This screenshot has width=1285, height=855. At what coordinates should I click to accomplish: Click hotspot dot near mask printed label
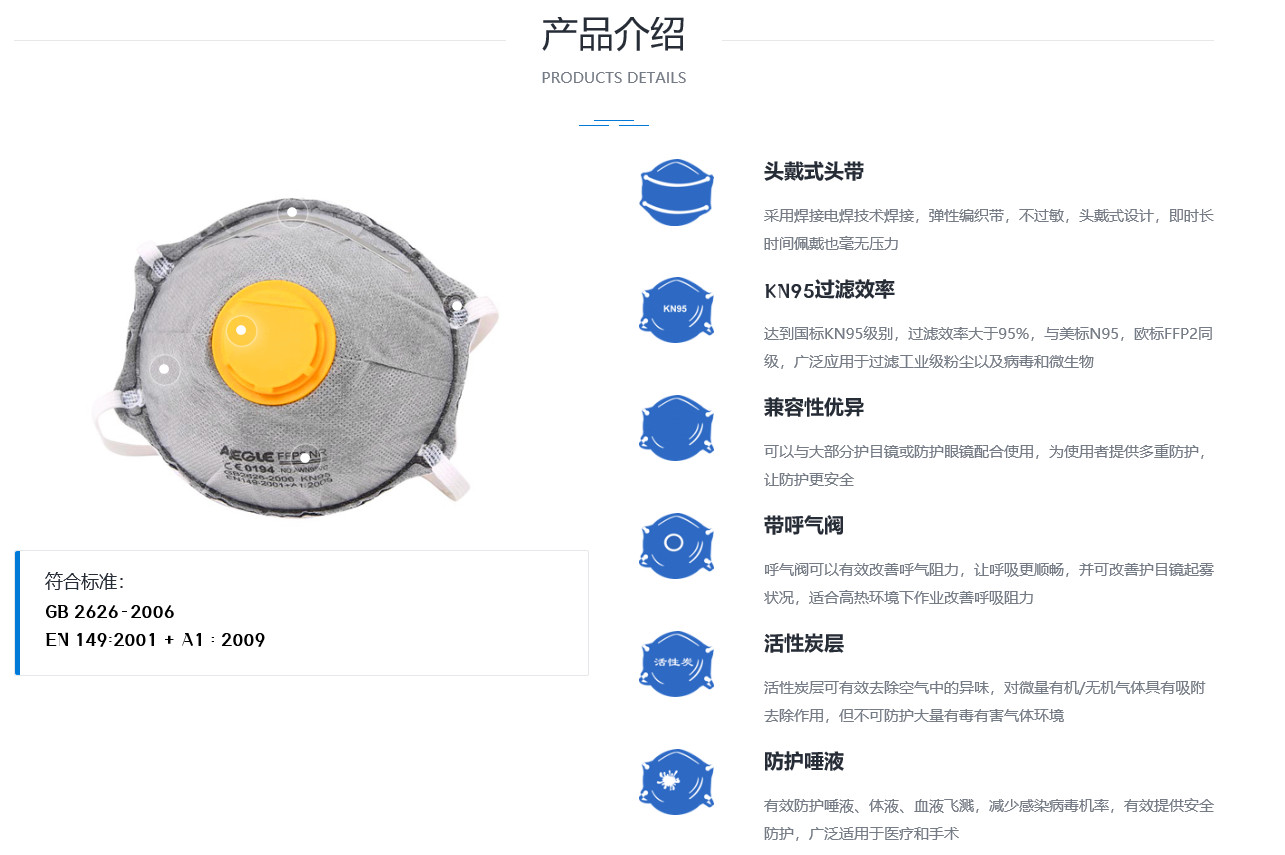305,458
